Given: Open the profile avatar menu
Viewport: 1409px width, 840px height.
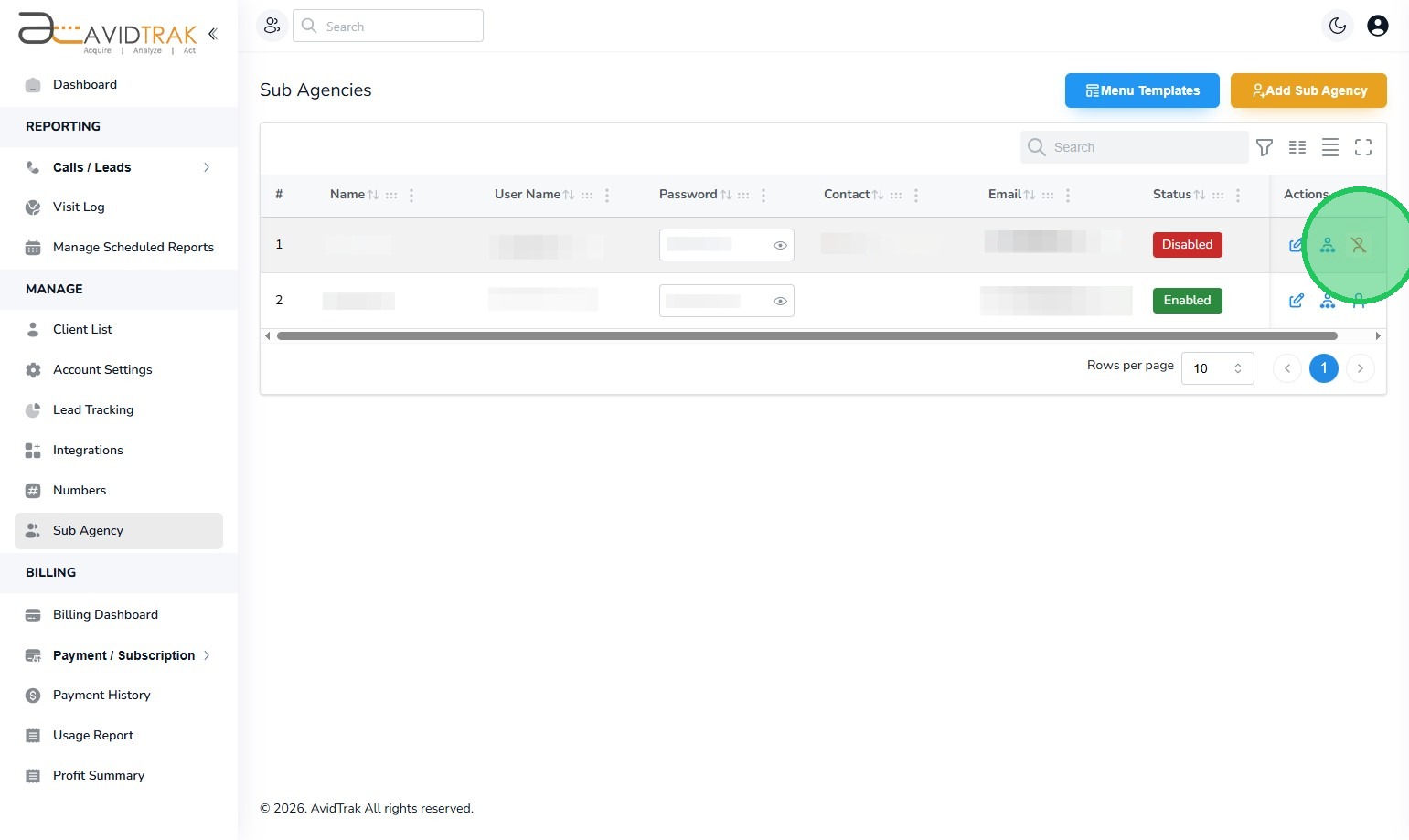Looking at the screenshot, I should click(x=1377, y=26).
